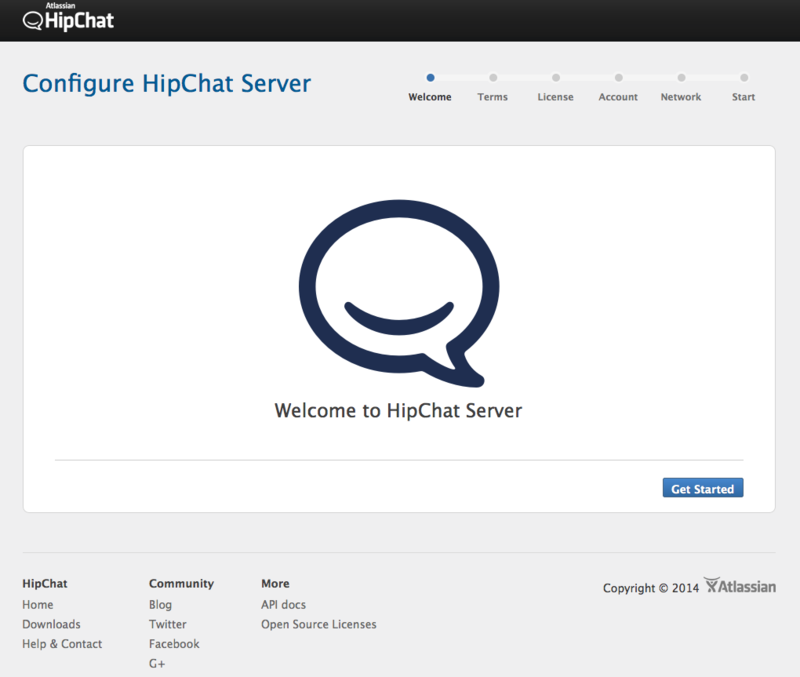800x677 pixels.
Task: Click the Configure HipChat Server heading
Action: pyautogui.click(x=167, y=84)
